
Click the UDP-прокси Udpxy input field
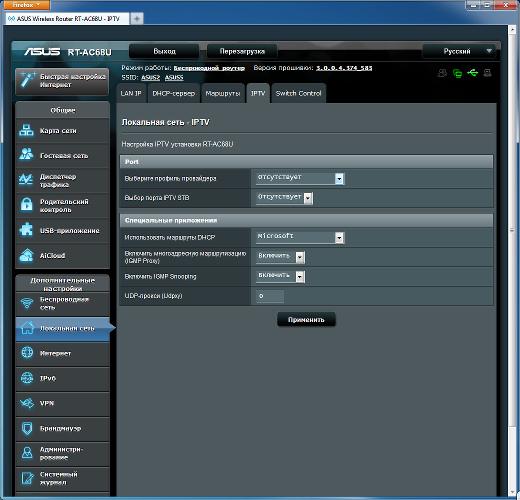270,296
